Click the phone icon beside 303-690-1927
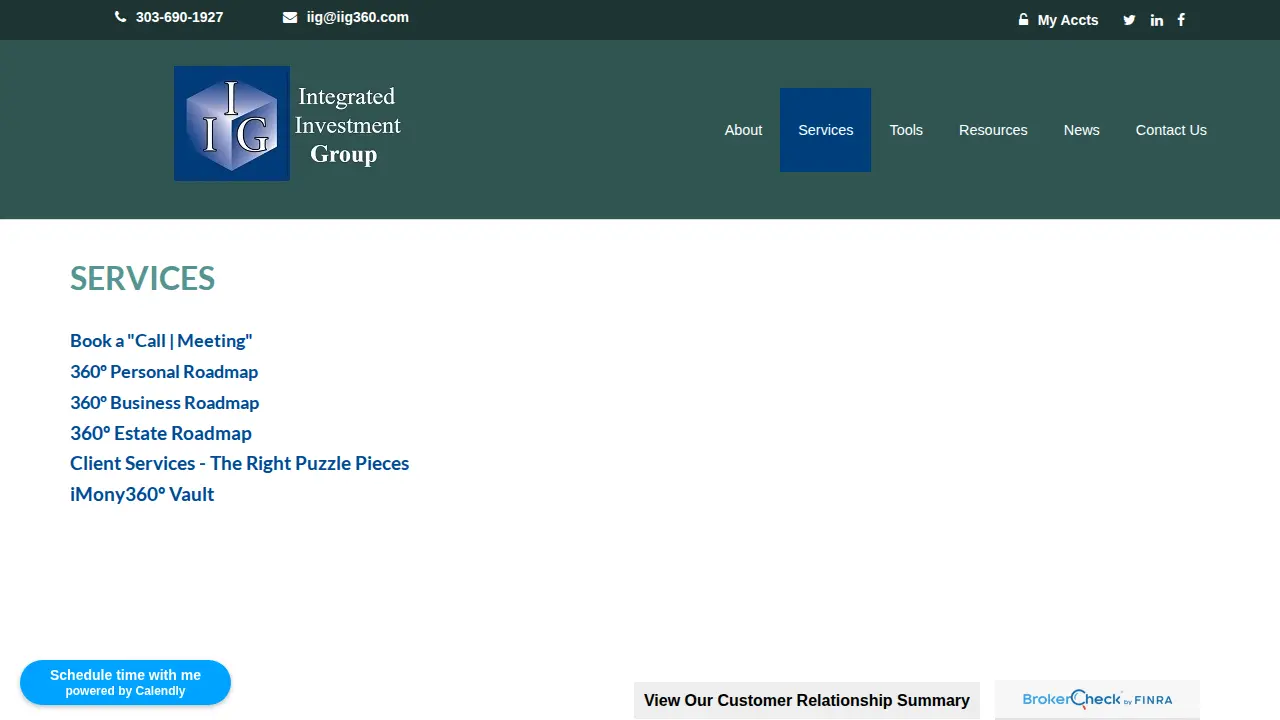 [x=121, y=17]
